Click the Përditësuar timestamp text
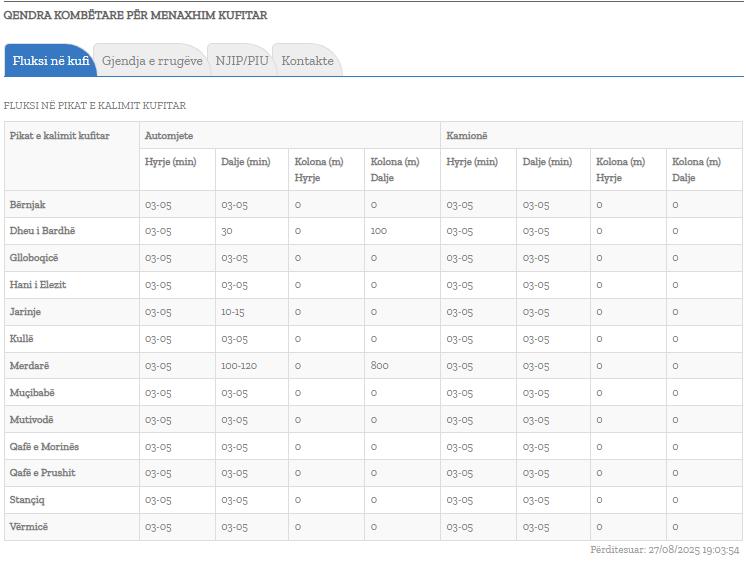Screen dimensions: 746x575 (x=664, y=551)
